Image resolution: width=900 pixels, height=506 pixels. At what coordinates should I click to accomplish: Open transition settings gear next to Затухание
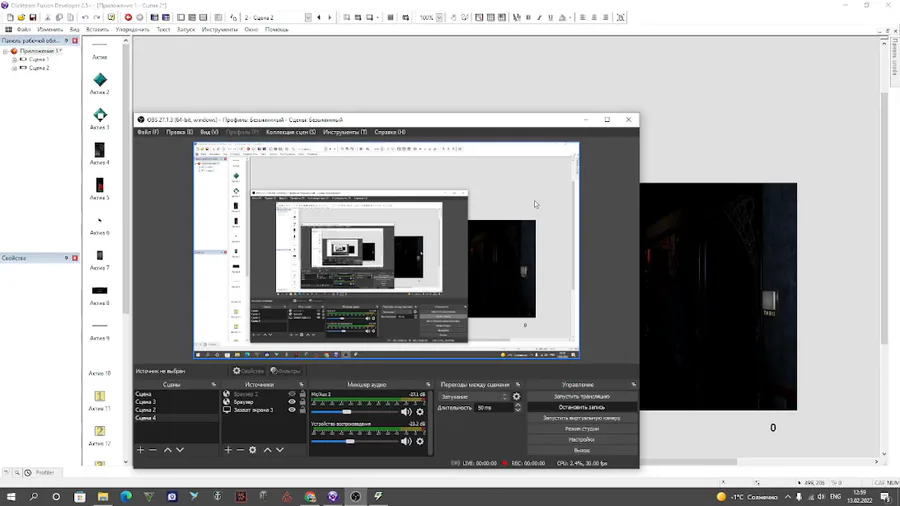pyautogui.click(x=517, y=397)
